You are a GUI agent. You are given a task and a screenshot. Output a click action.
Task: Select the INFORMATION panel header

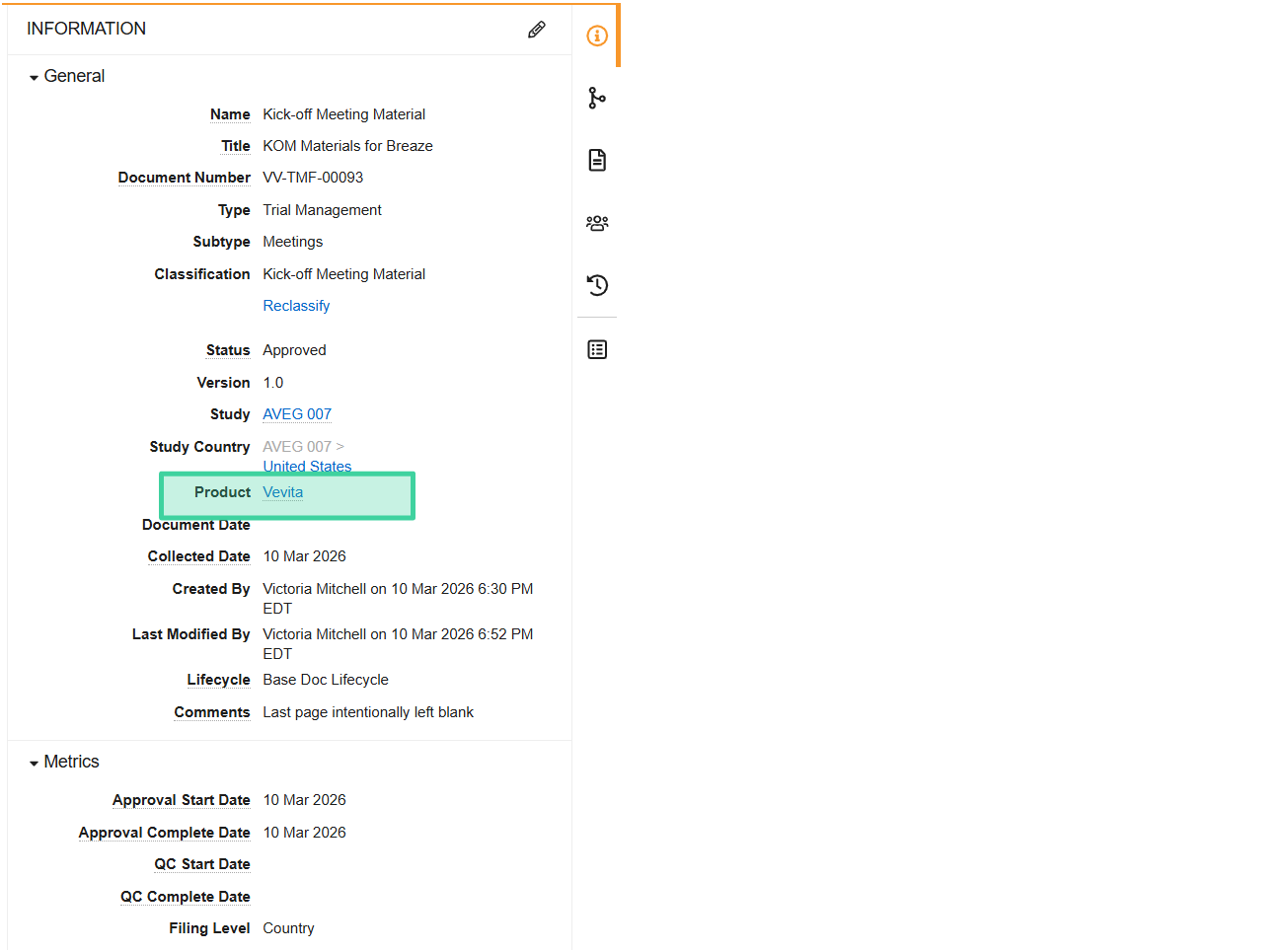87,30
